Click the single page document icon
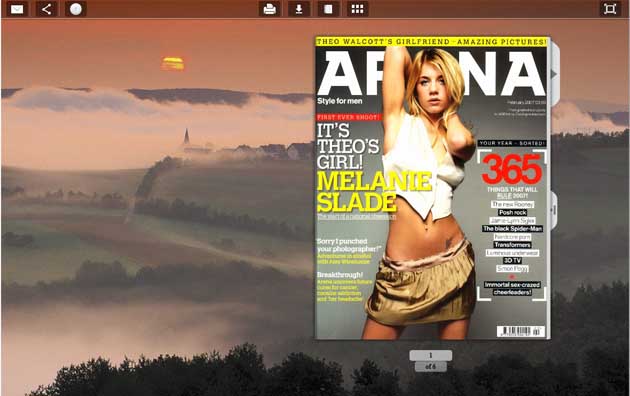 pos(328,9)
